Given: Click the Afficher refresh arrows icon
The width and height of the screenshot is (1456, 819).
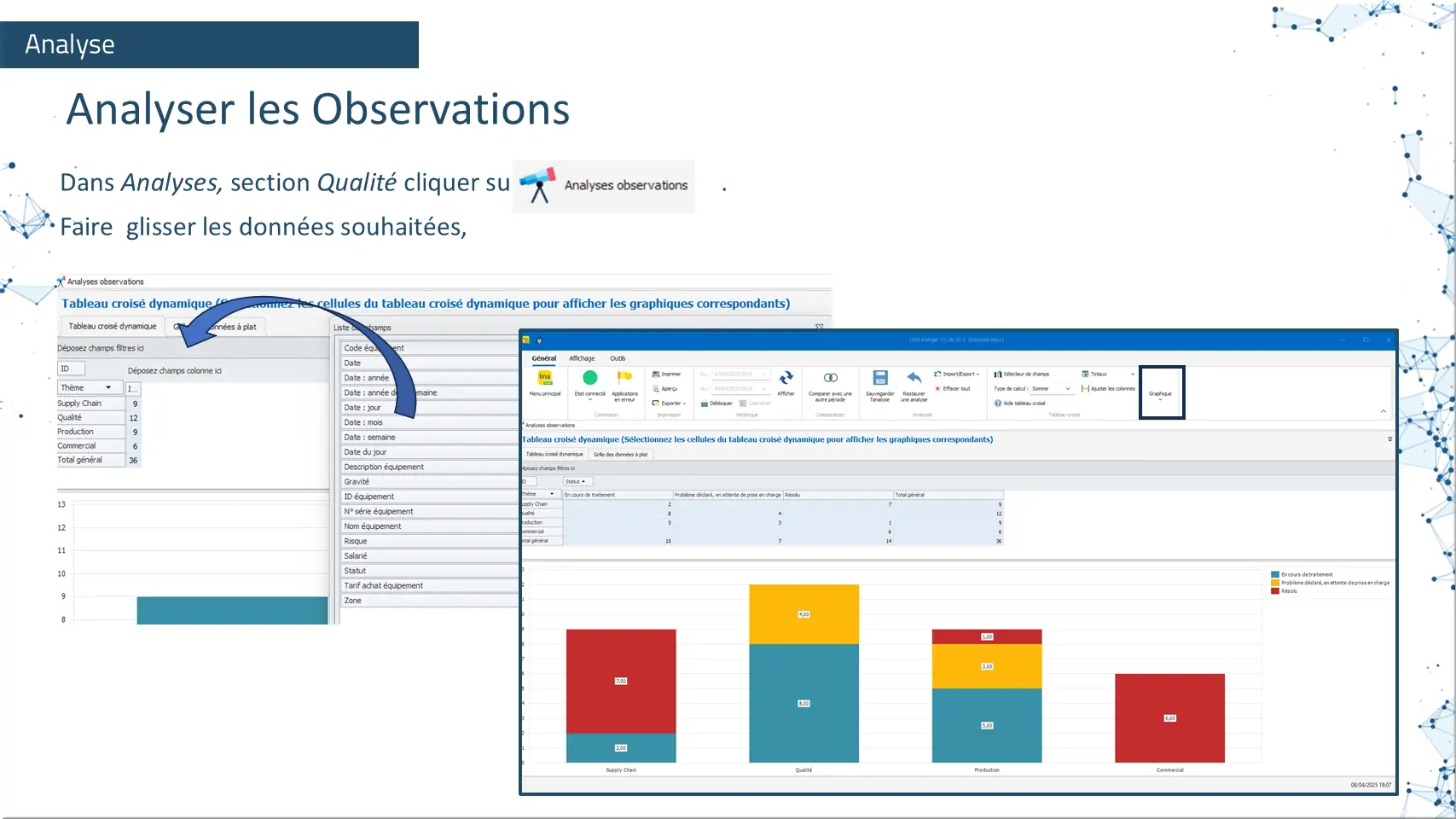Looking at the screenshot, I should (x=786, y=378).
